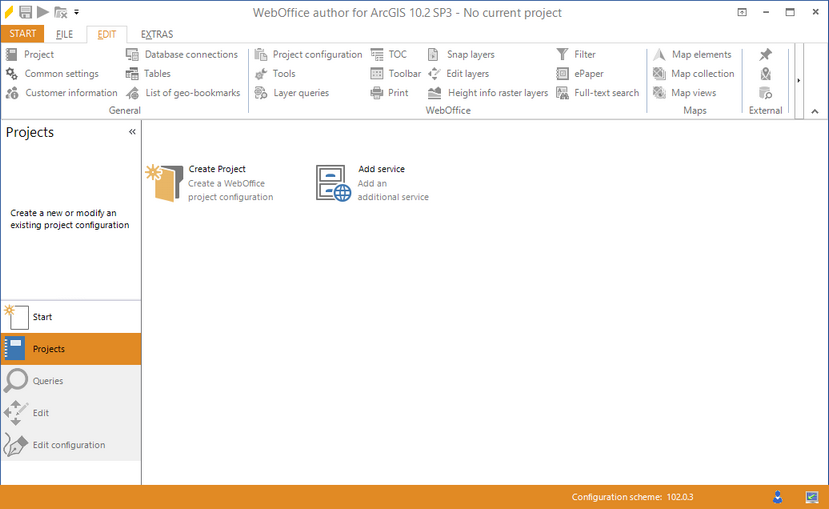Select Edit in the navigation pane

tap(71, 413)
